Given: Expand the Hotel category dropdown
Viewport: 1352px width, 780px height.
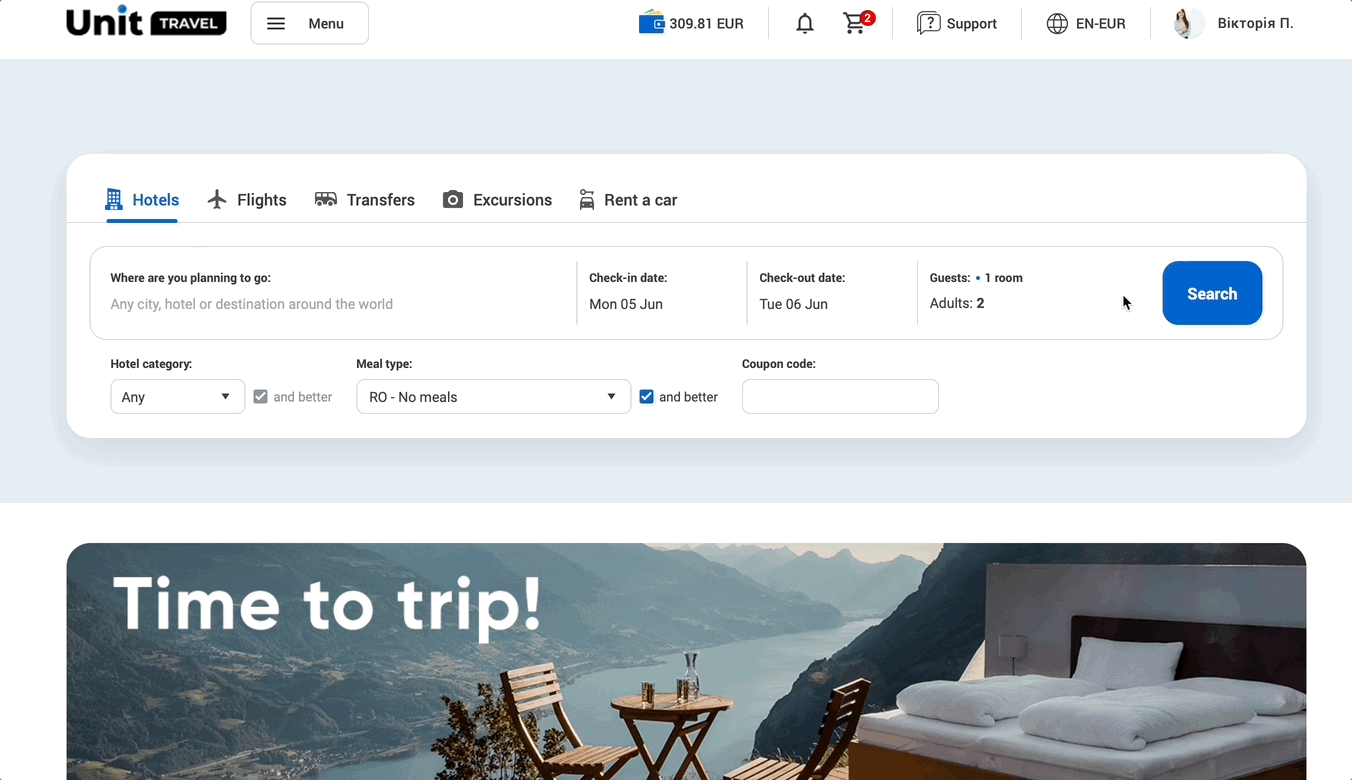Looking at the screenshot, I should click(177, 397).
